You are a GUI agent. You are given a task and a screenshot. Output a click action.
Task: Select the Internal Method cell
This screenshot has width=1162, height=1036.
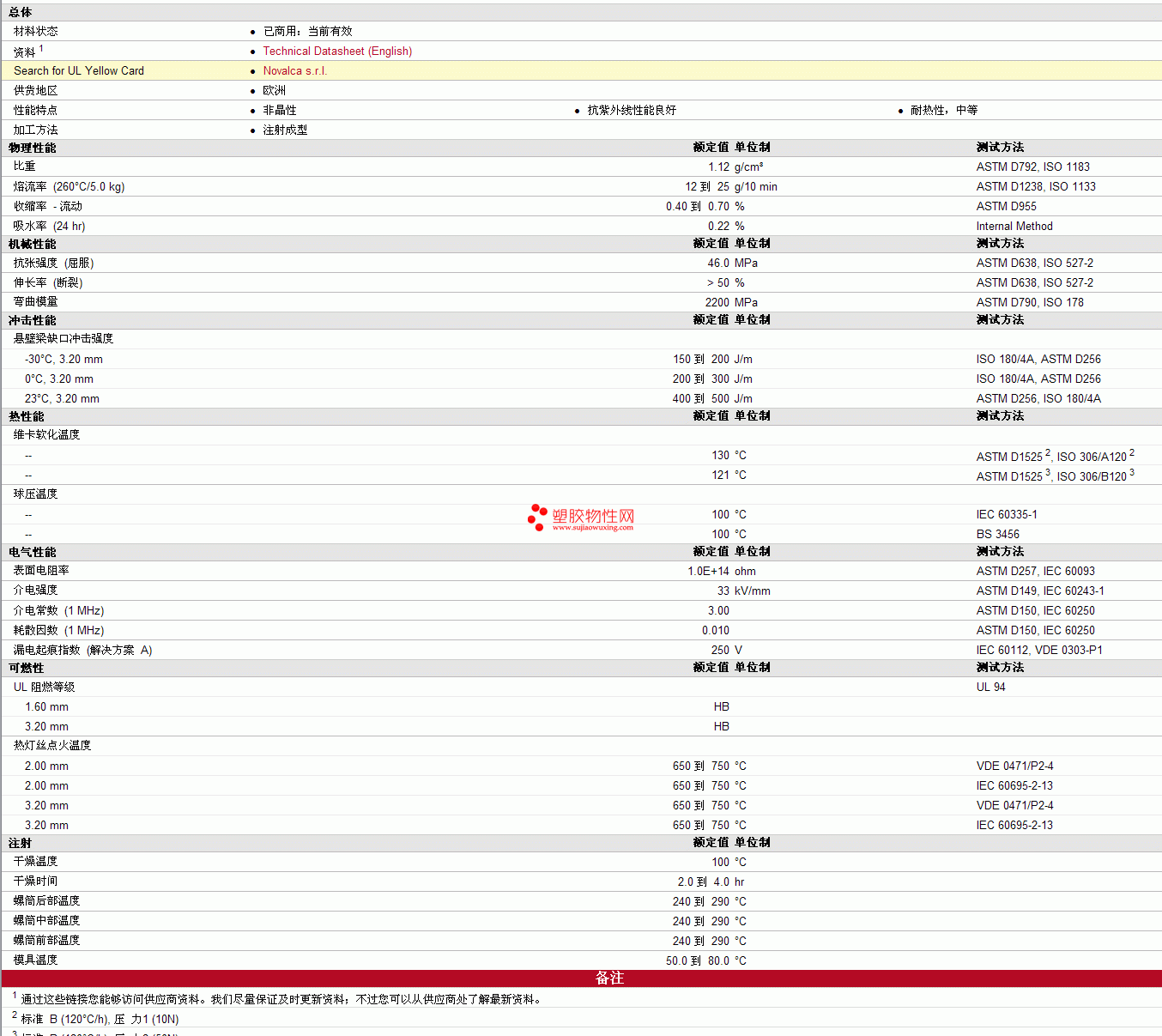tap(1014, 226)
